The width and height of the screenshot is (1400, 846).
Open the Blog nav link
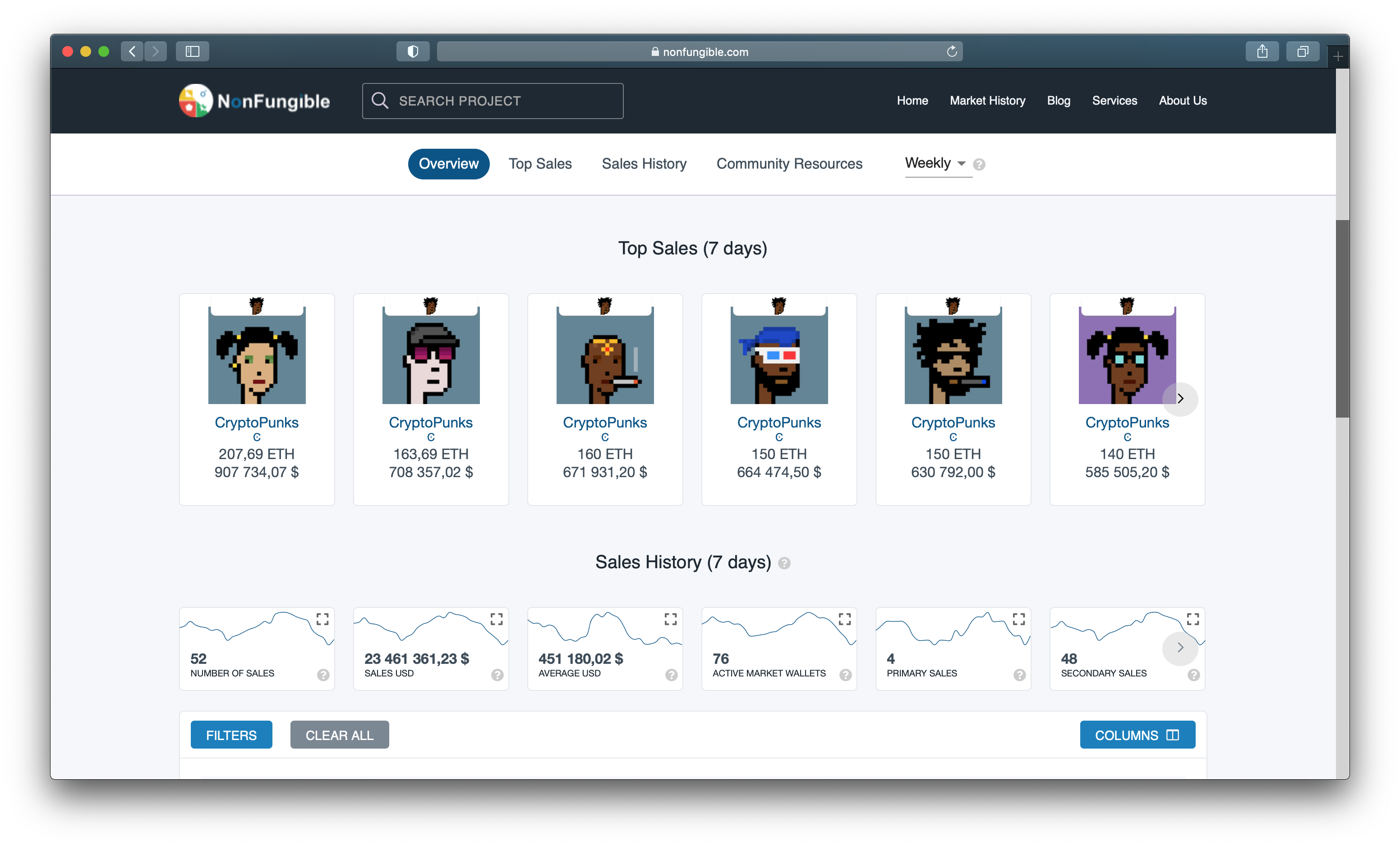point(1058,101)
